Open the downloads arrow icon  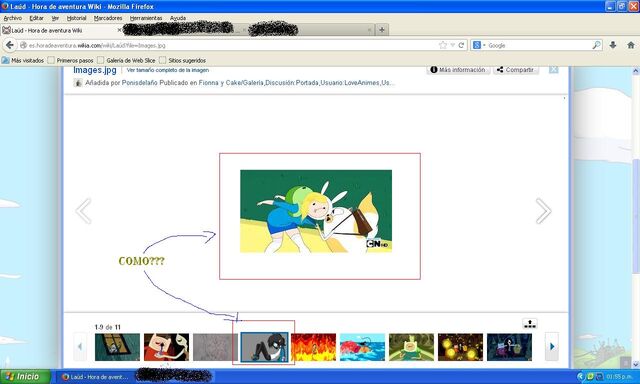tap(613, 45)
